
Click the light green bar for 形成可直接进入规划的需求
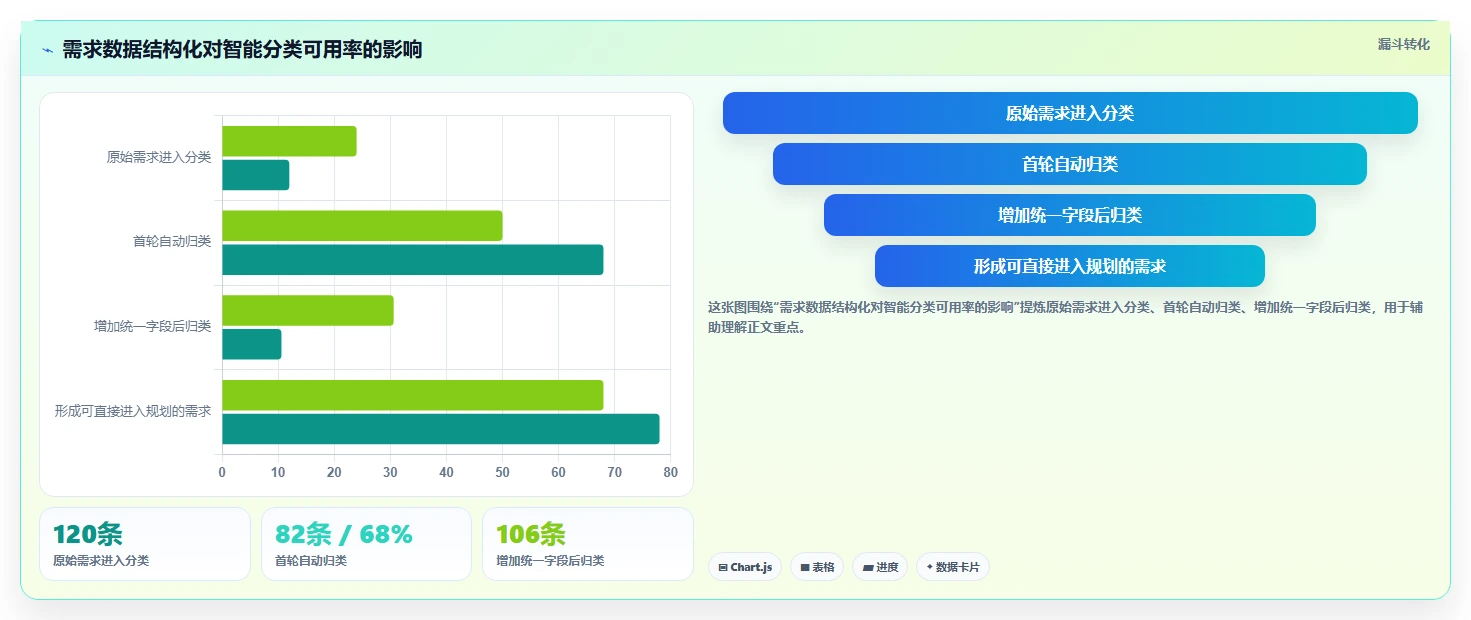413,395
